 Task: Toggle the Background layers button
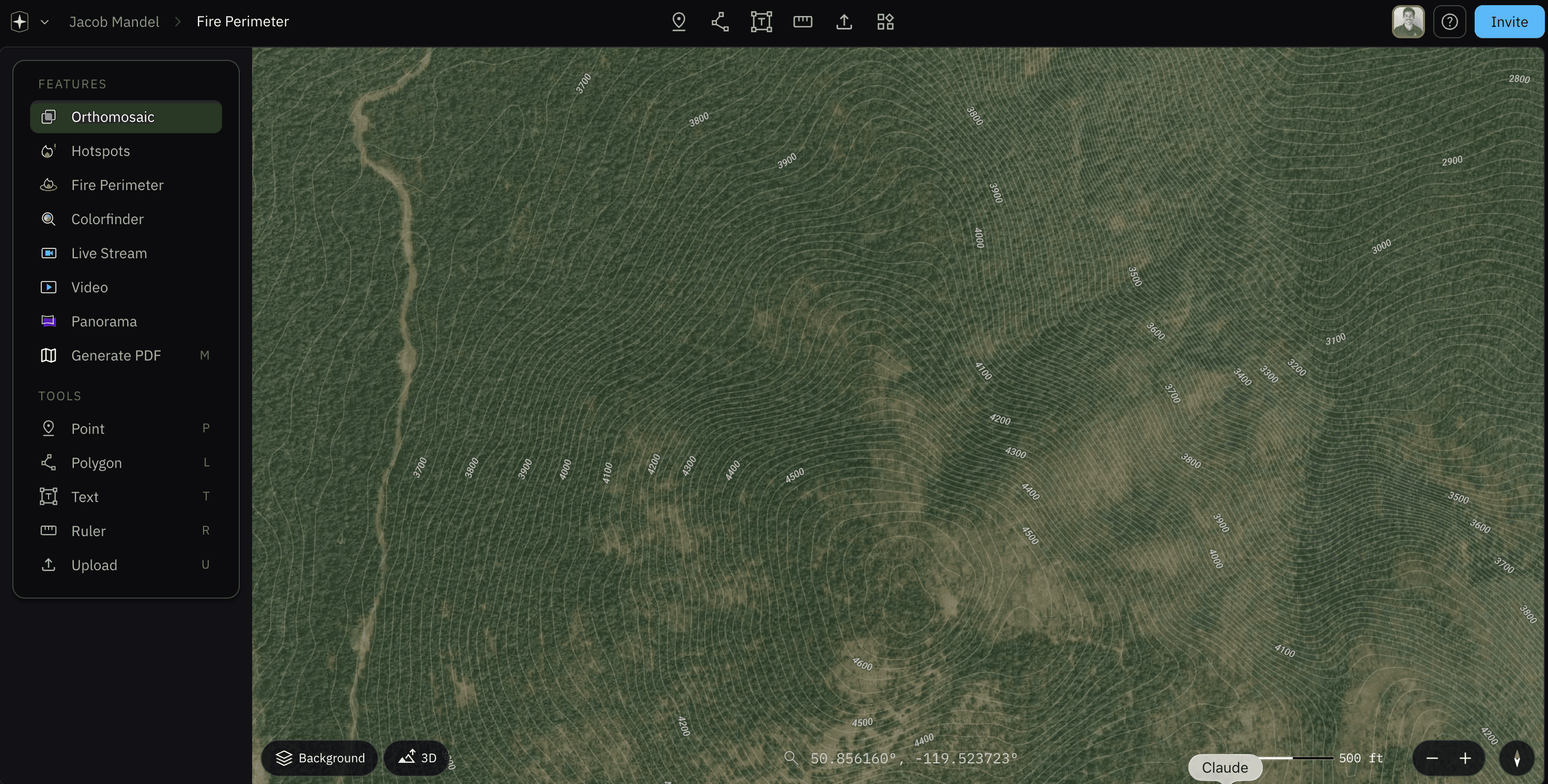320,758
